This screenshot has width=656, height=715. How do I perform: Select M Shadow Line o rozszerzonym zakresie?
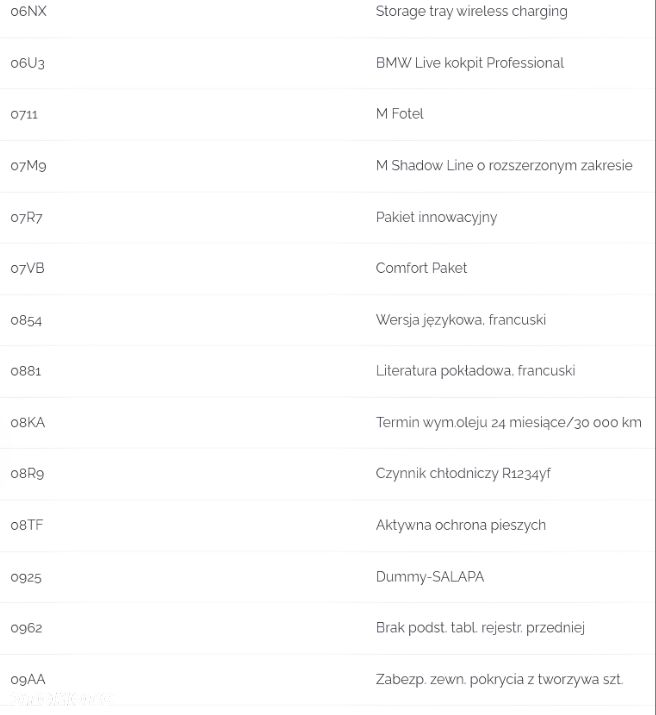click(x=504, y=166)
